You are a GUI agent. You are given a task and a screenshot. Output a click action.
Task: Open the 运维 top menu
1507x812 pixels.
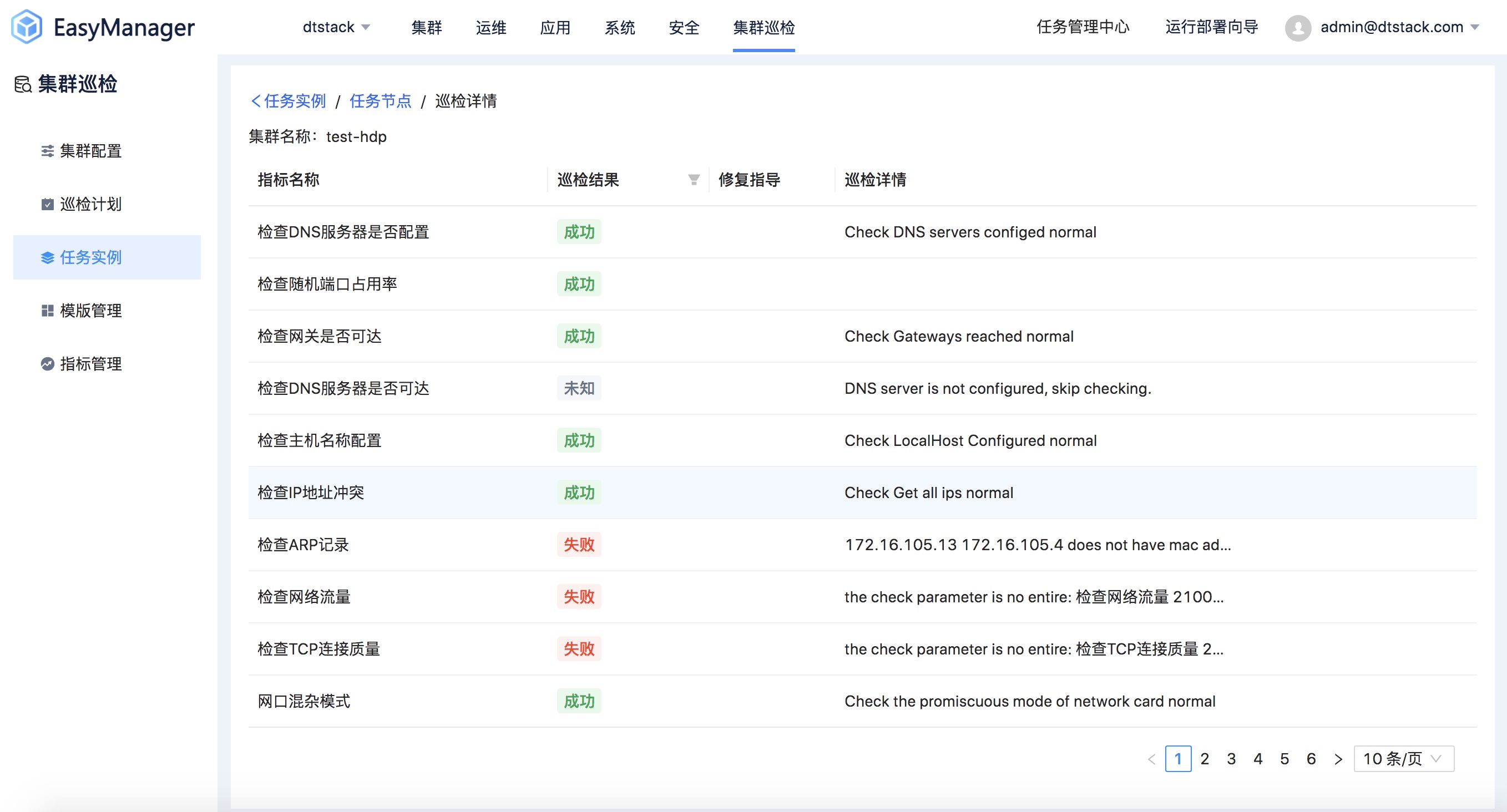[491, 28]
